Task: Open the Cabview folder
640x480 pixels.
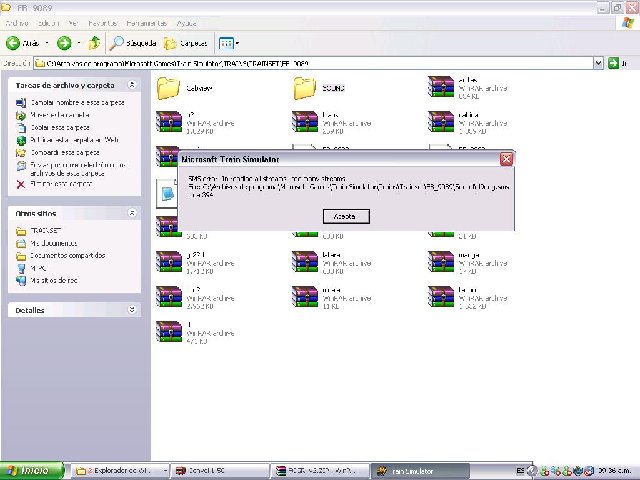Action: [x=168, y=88]
